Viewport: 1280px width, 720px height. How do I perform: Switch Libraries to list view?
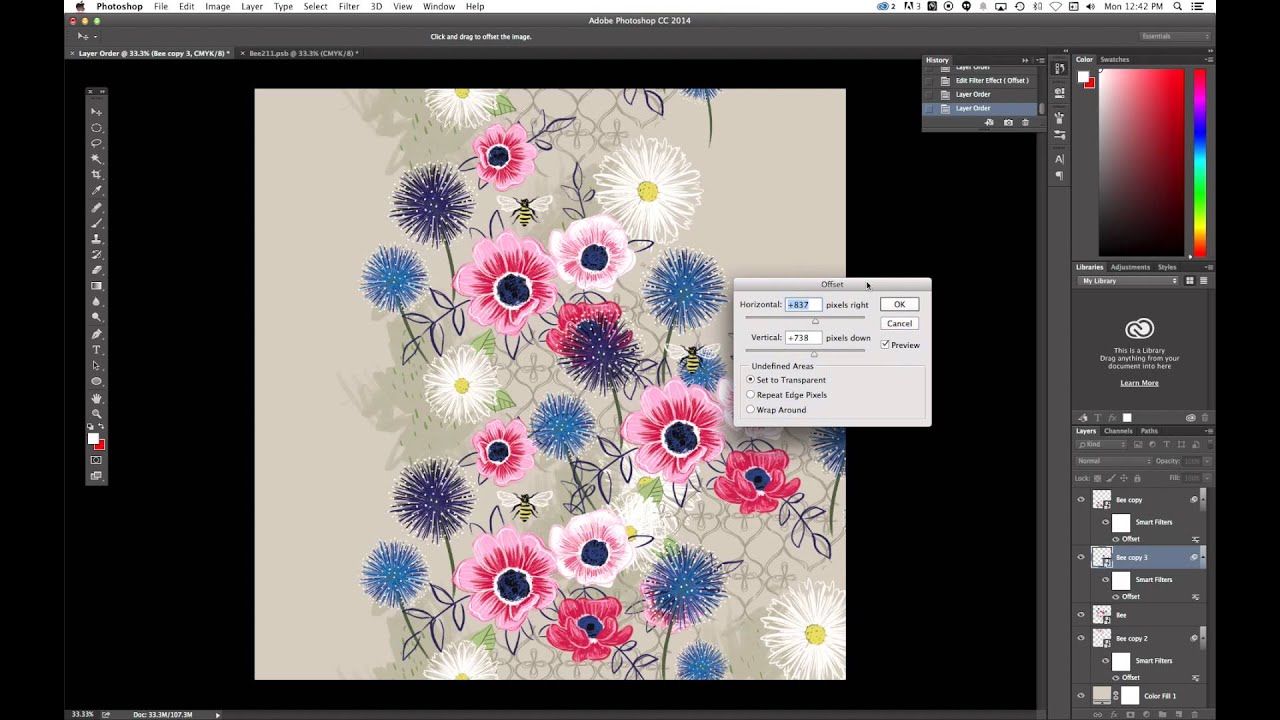(1204, 281)
